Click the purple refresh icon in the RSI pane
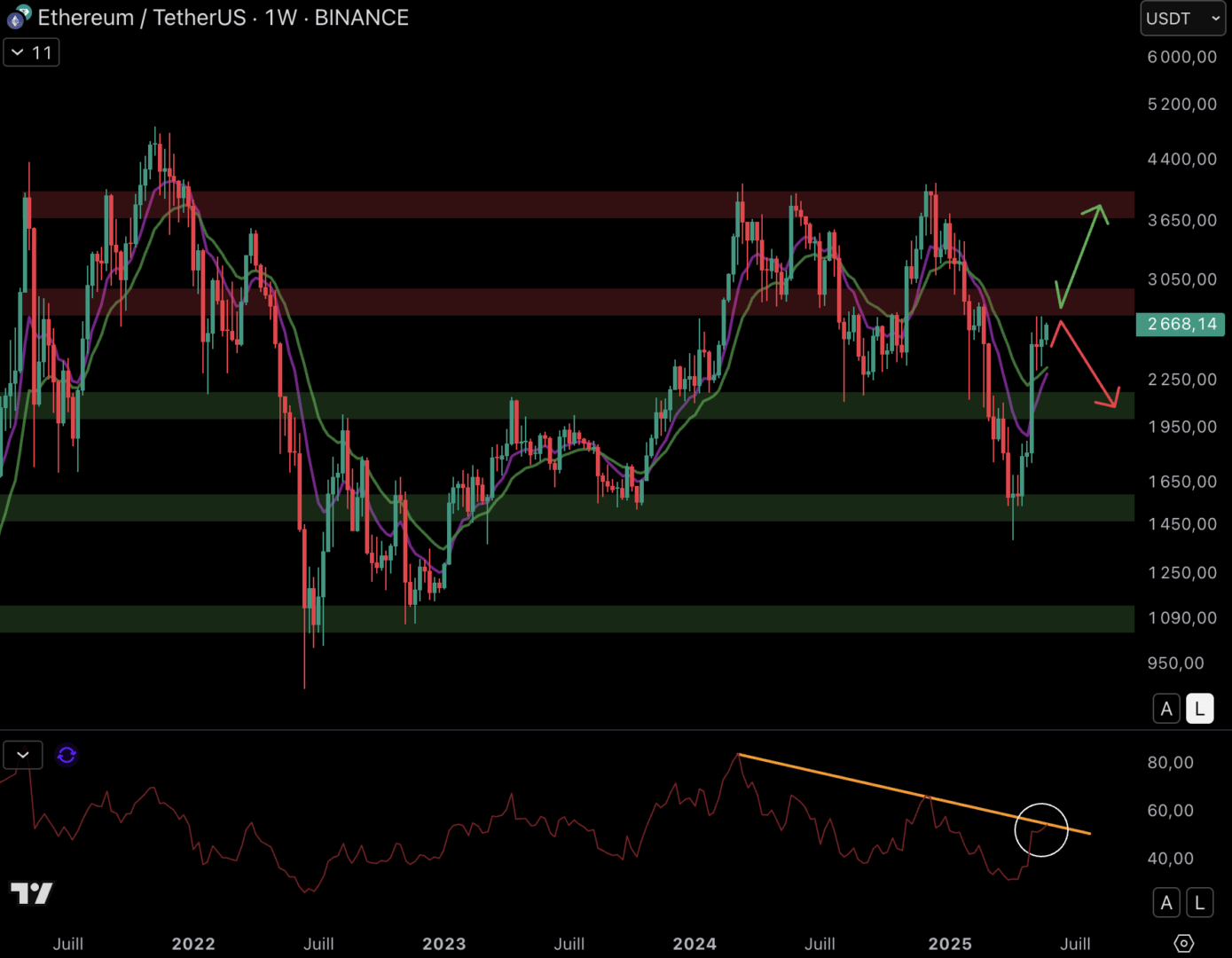 67,755
